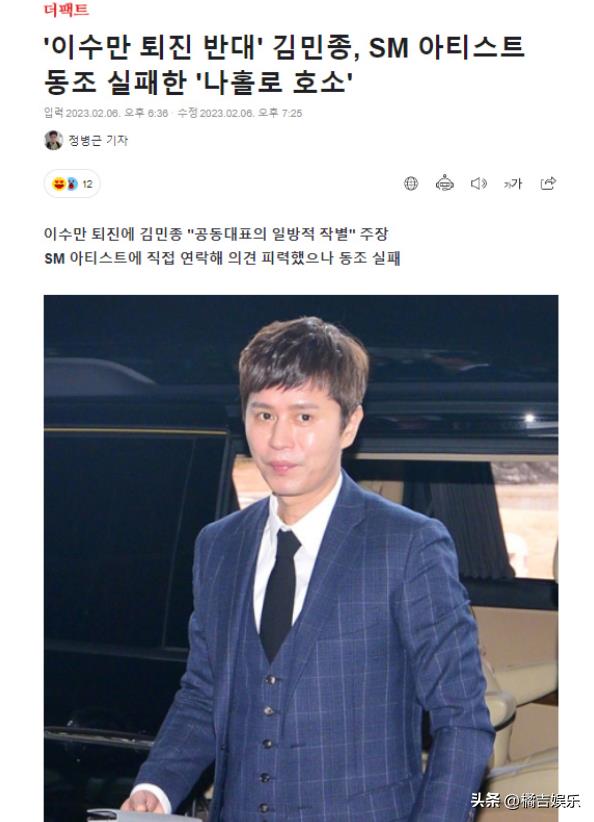
Task: Open the 가 font size icon
Action: point(513,183)
